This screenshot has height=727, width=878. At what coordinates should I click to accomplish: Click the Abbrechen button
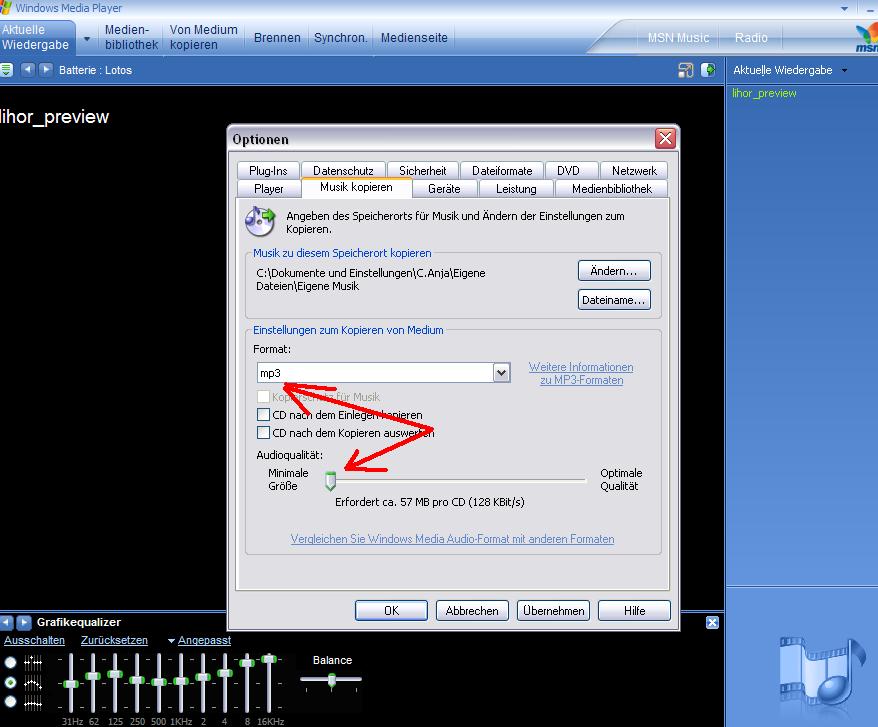(x=472, y=611)
